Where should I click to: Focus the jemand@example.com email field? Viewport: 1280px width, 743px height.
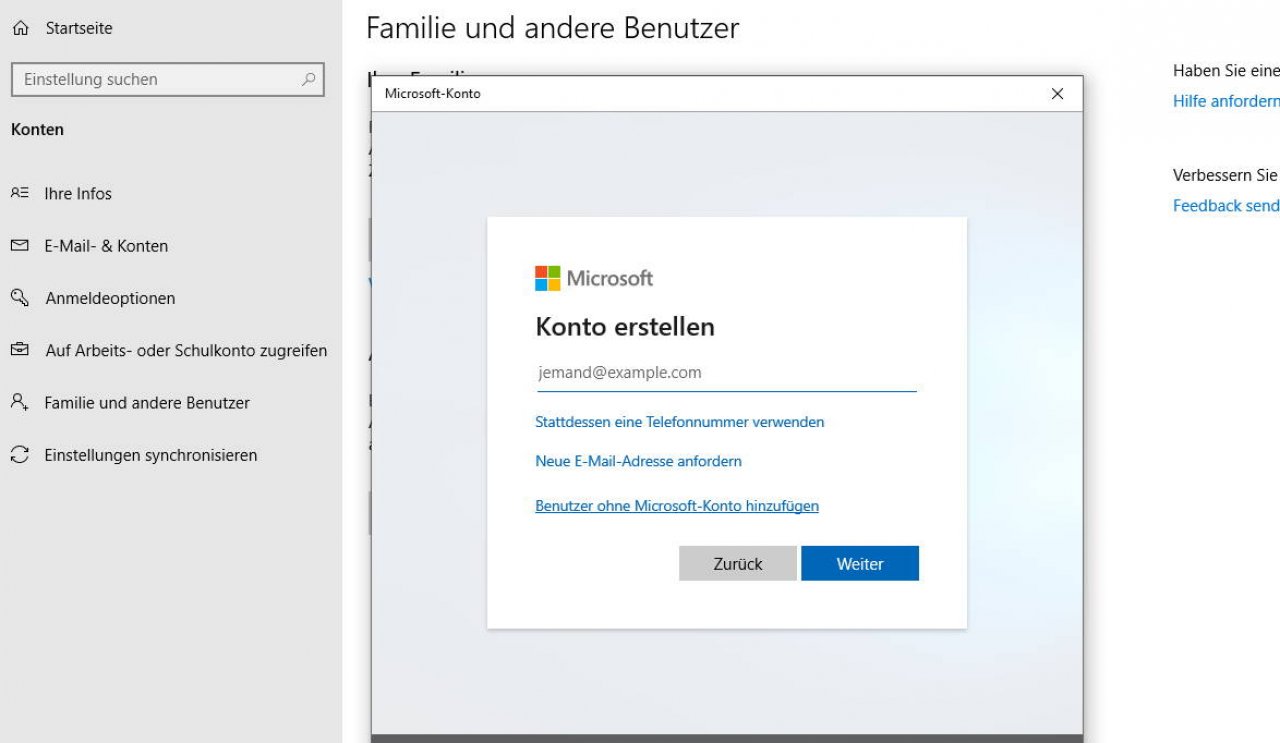point(726,373)
